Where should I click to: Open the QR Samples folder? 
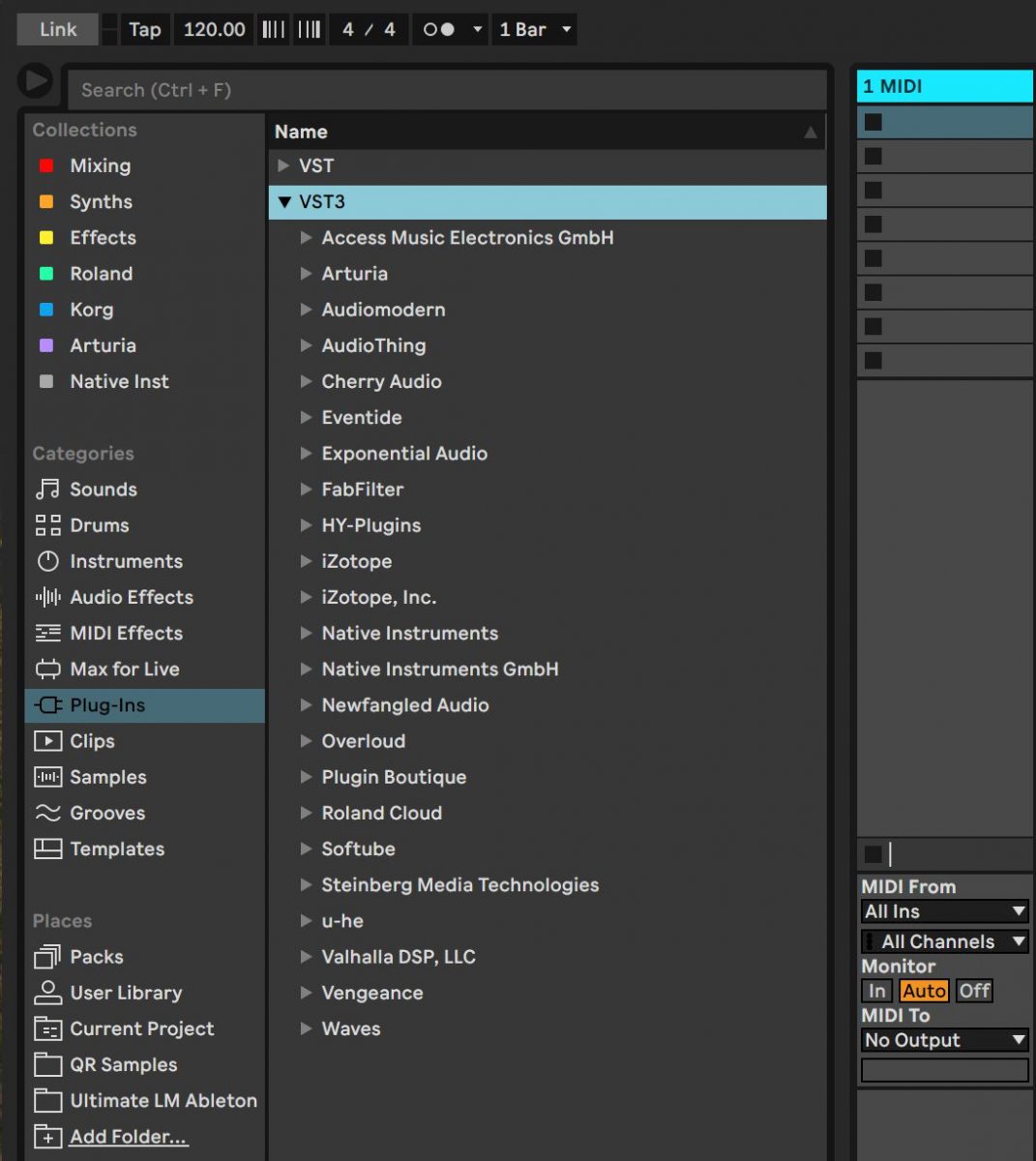coord(144,1064)
